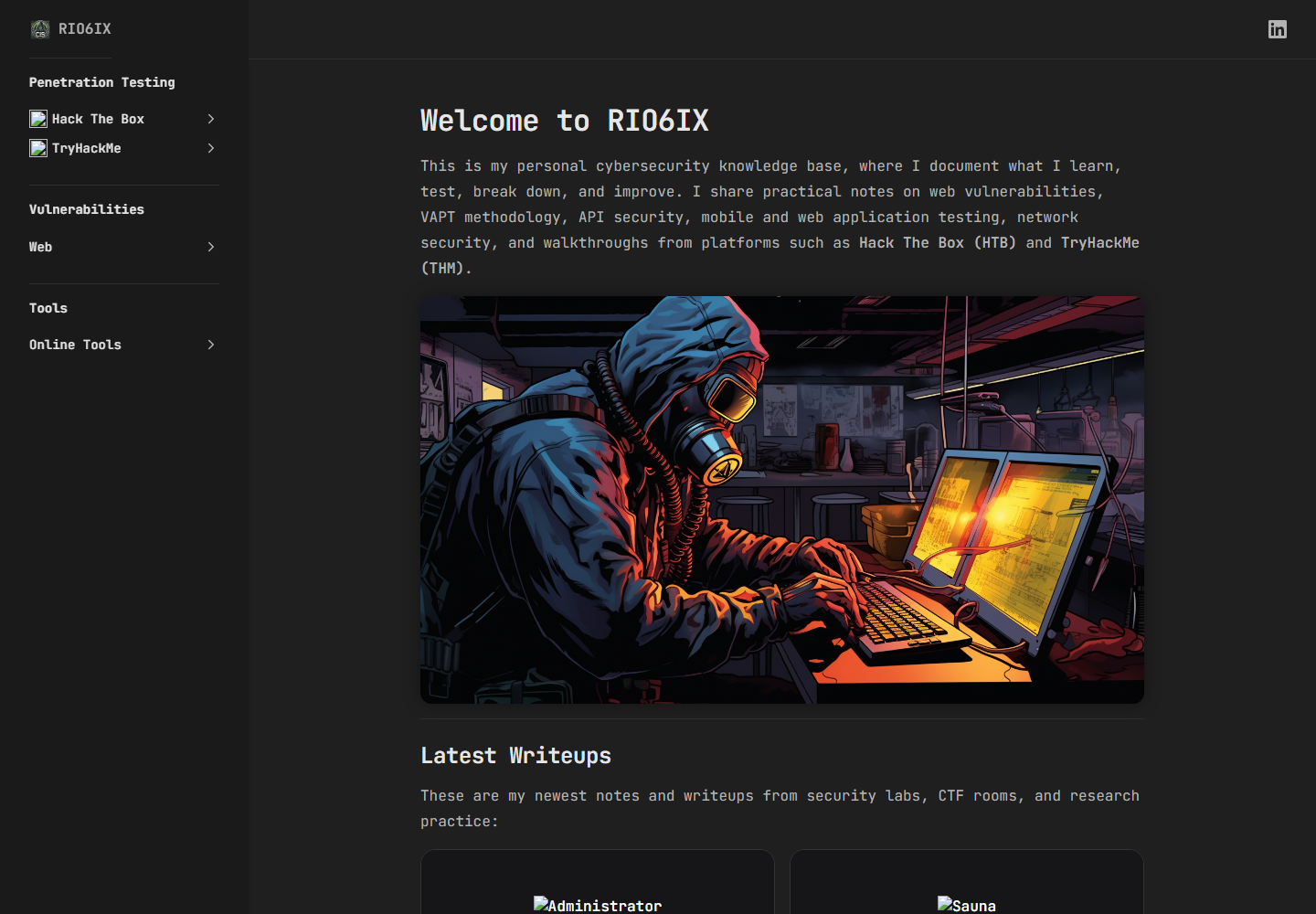Select the Web sidebar item
This screenshot has width=1316, height=914.
click(x=40, y=247)
